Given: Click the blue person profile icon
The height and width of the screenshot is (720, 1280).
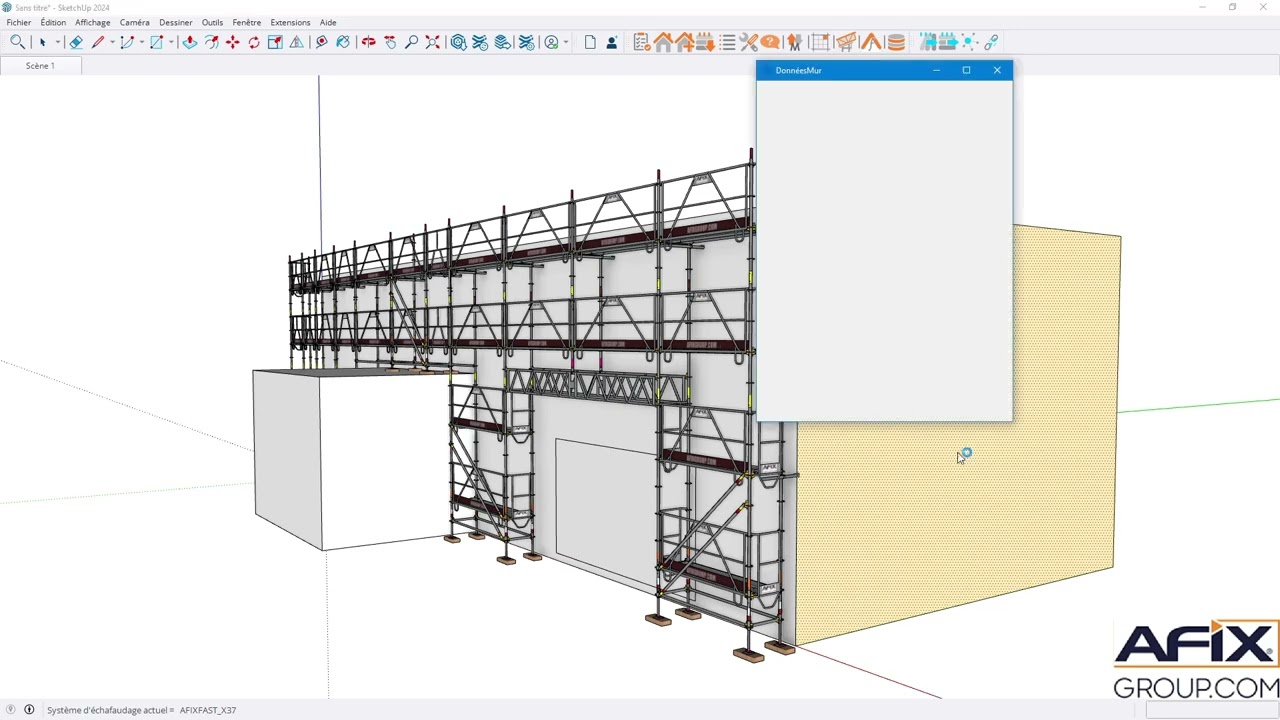Looking at the screenshot, I should pos(612,42).
